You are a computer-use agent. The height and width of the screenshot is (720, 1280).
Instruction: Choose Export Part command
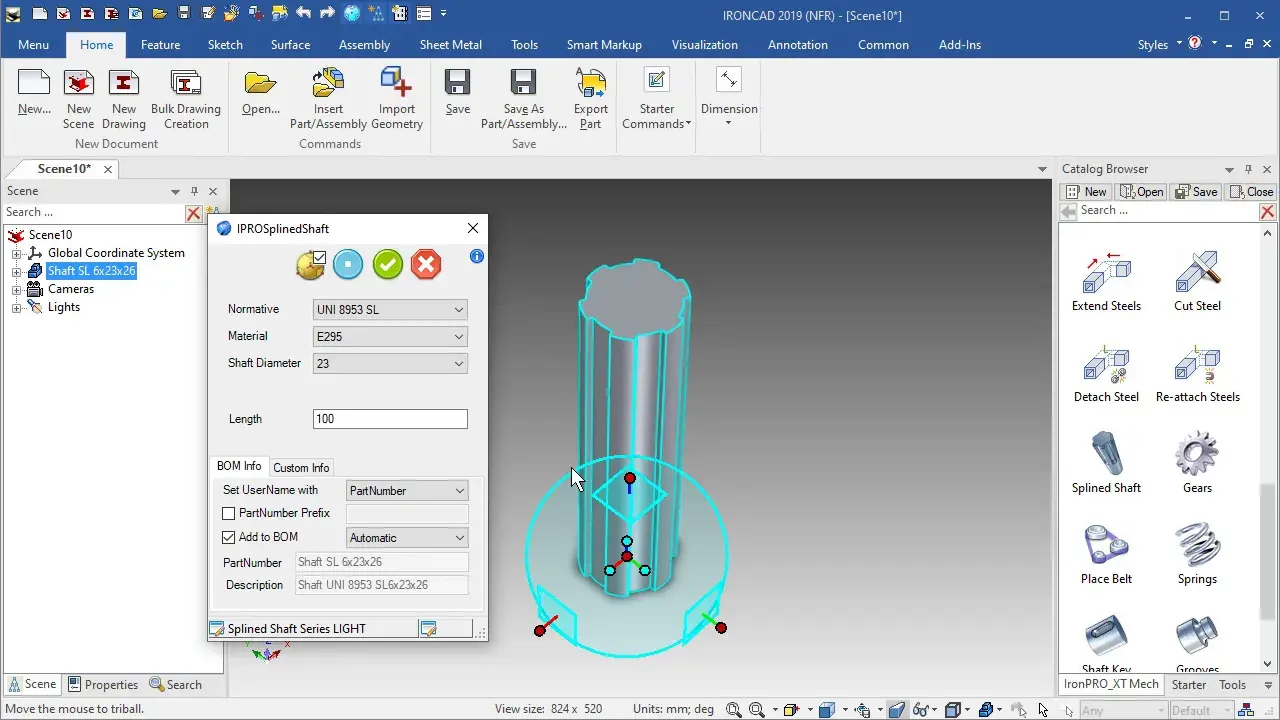click(x=591, y=100)
